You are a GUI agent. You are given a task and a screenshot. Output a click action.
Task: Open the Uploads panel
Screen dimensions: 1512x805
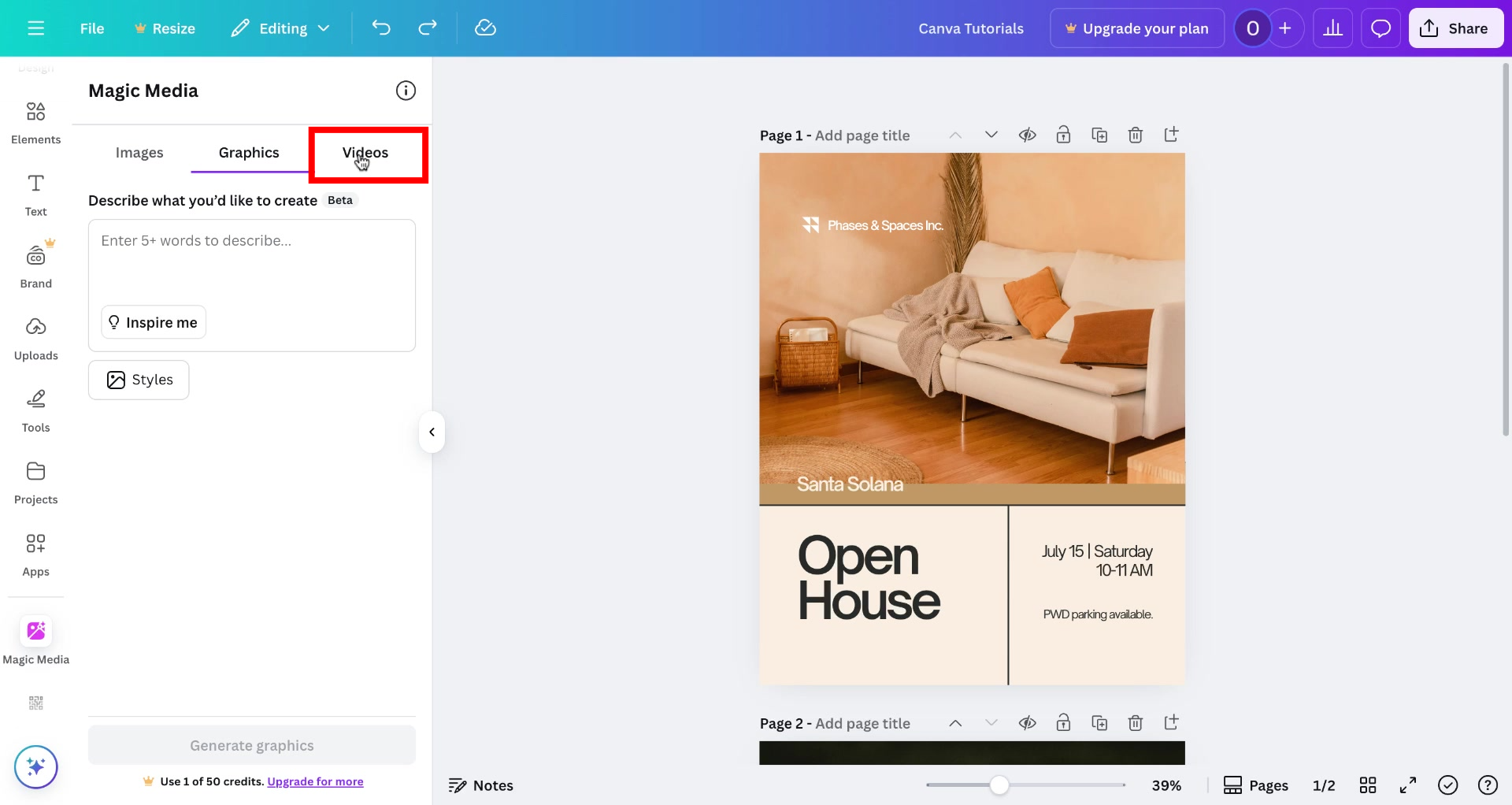(x=35, y=337)
